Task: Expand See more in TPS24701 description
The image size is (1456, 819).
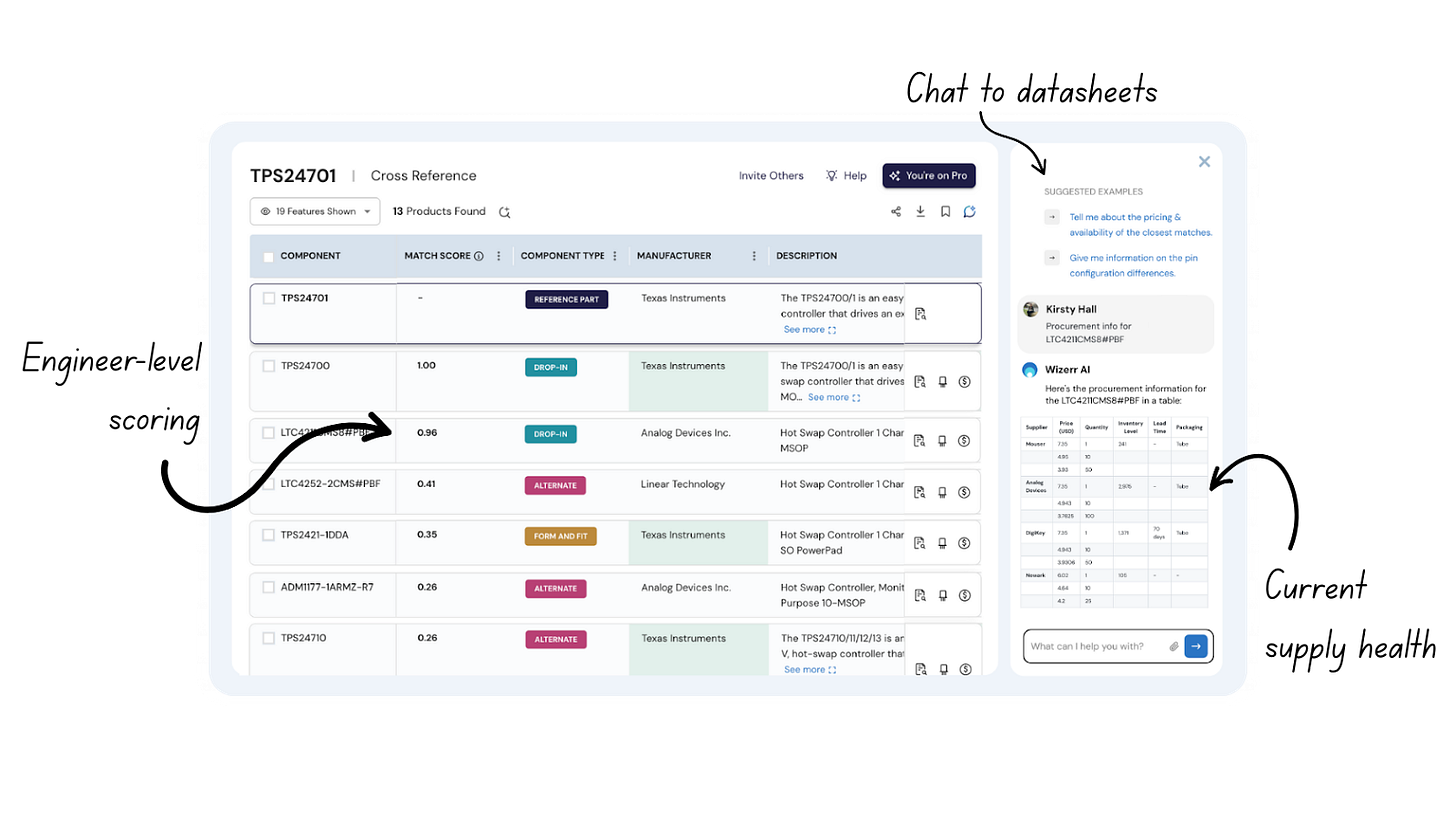Action: coord(810,329)
